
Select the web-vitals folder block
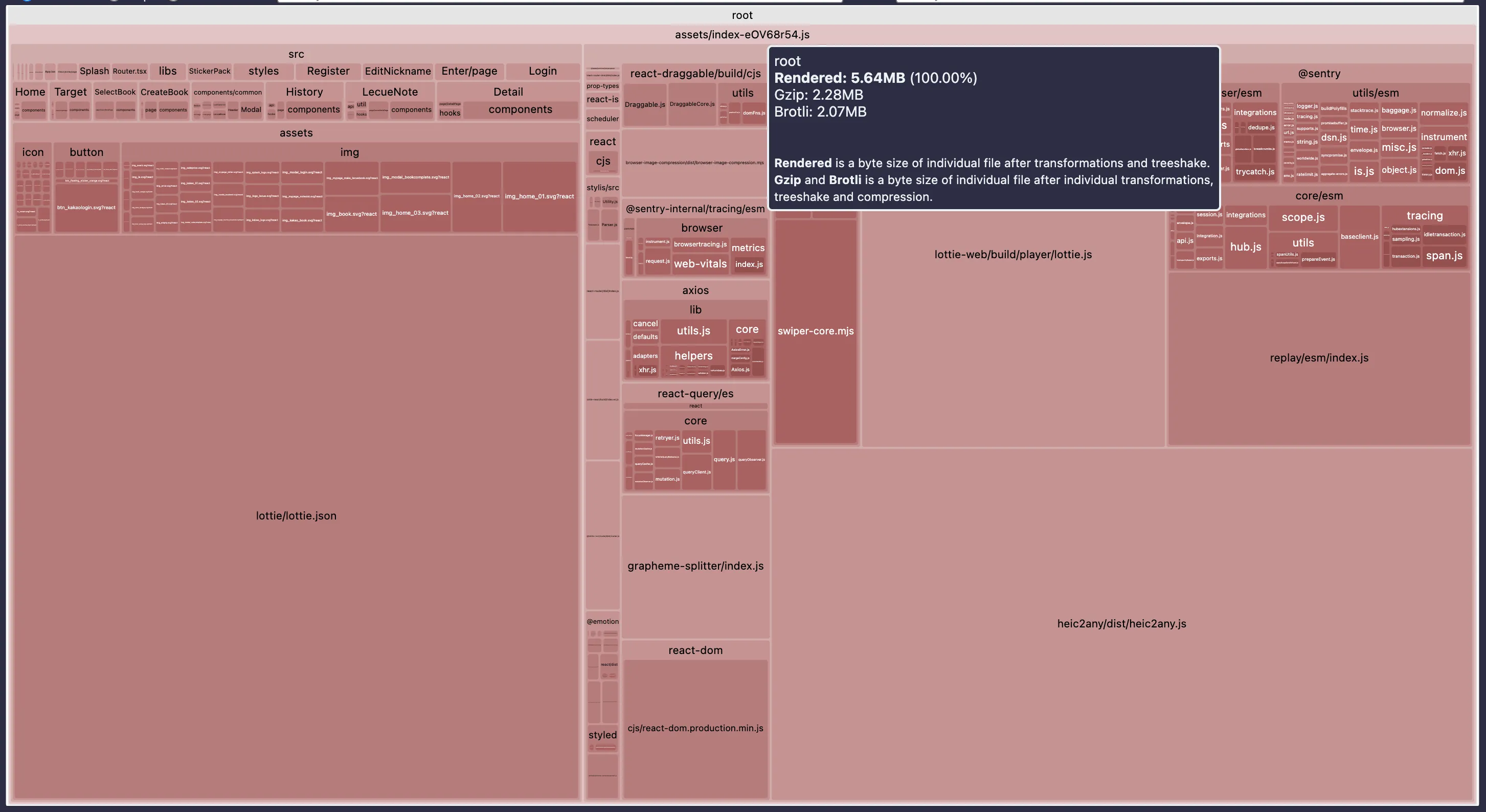(x=701, y=264)
